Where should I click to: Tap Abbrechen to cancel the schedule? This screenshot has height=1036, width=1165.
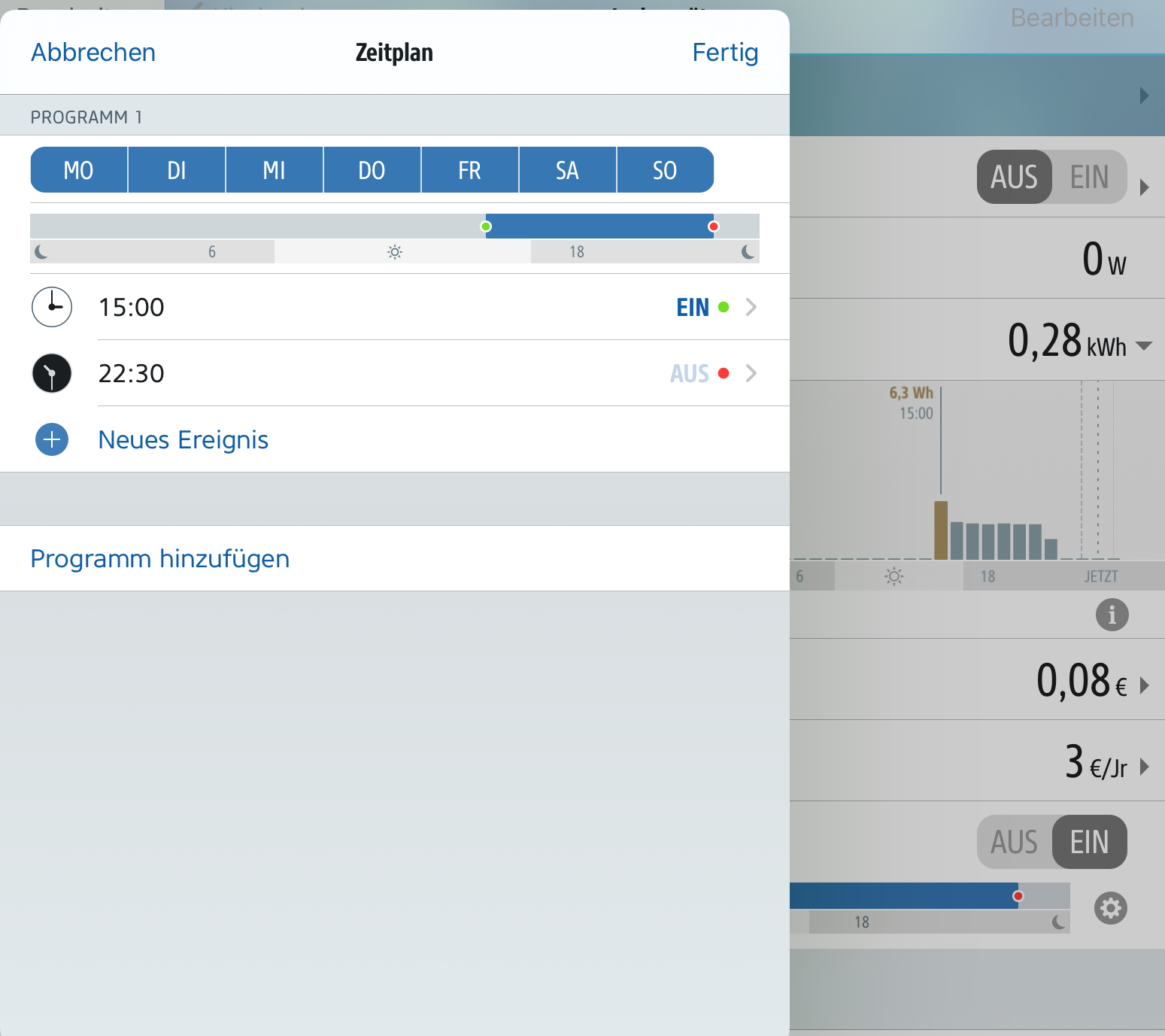coord(93,53)
